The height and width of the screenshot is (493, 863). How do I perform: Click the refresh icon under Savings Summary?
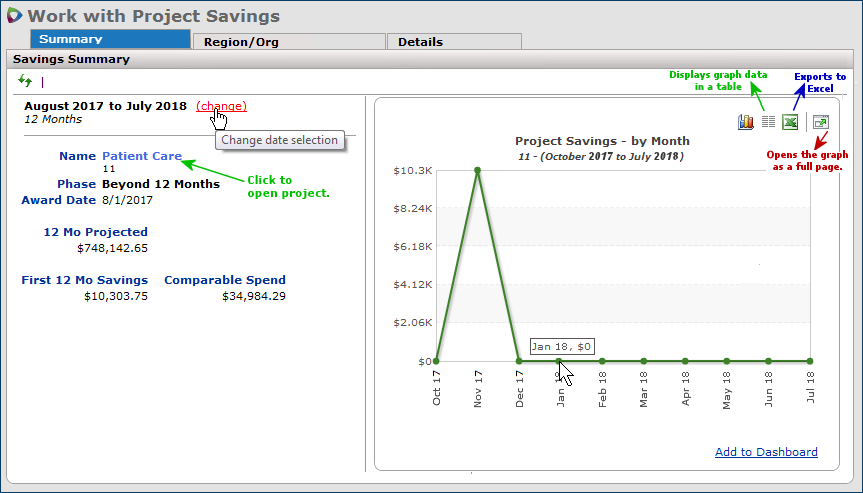pos(25,81)
